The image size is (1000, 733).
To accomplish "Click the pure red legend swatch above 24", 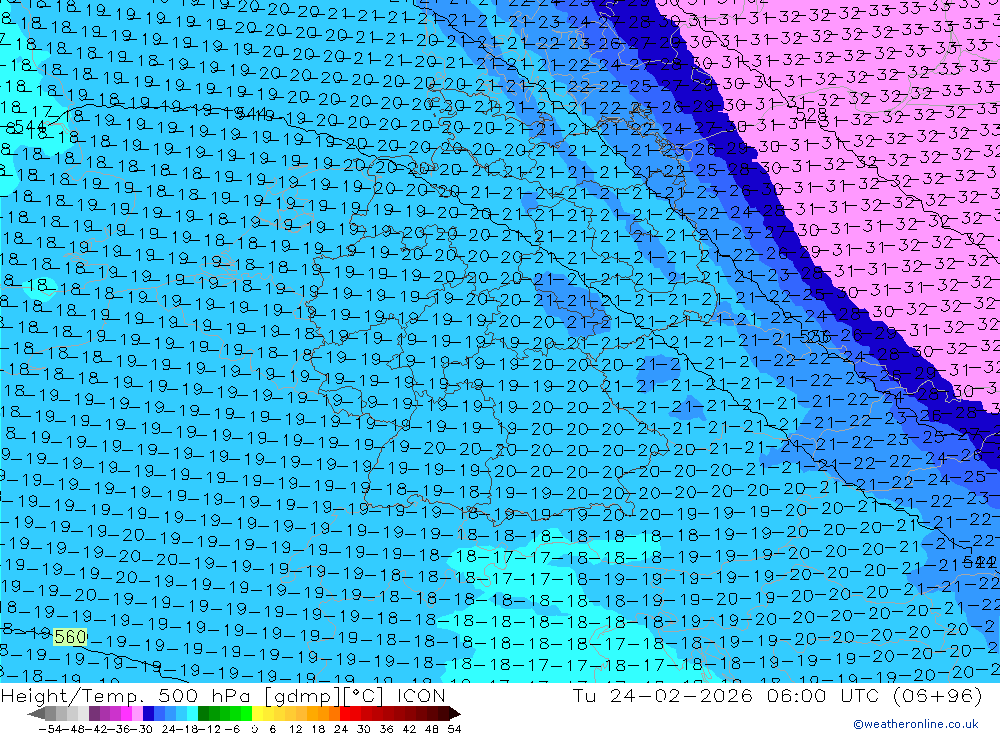I will pos(345,713).
